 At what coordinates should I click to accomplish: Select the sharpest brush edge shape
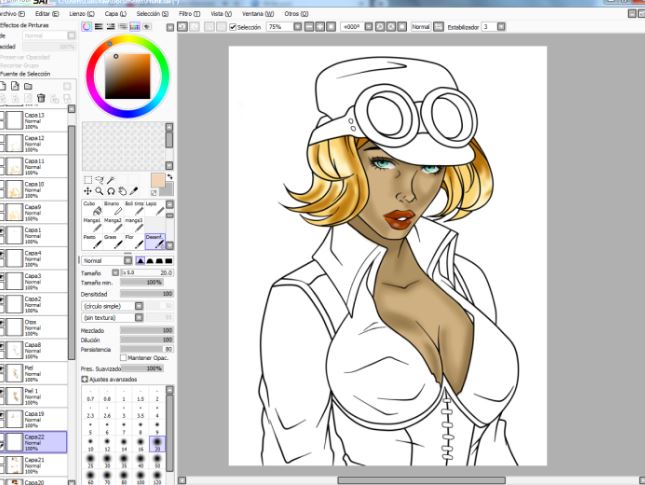click(140, 261)
